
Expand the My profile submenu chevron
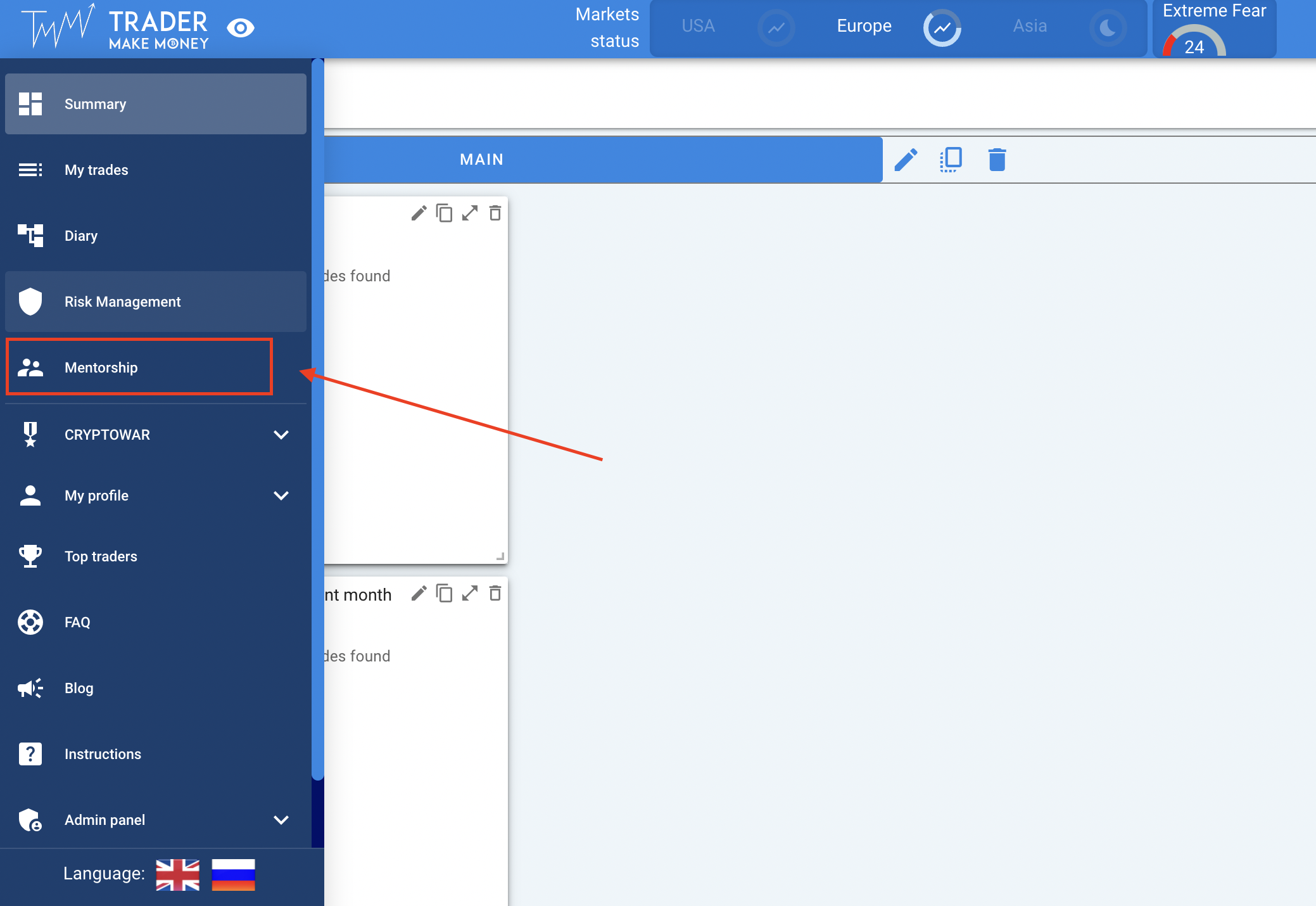click(x=281, y=495)
